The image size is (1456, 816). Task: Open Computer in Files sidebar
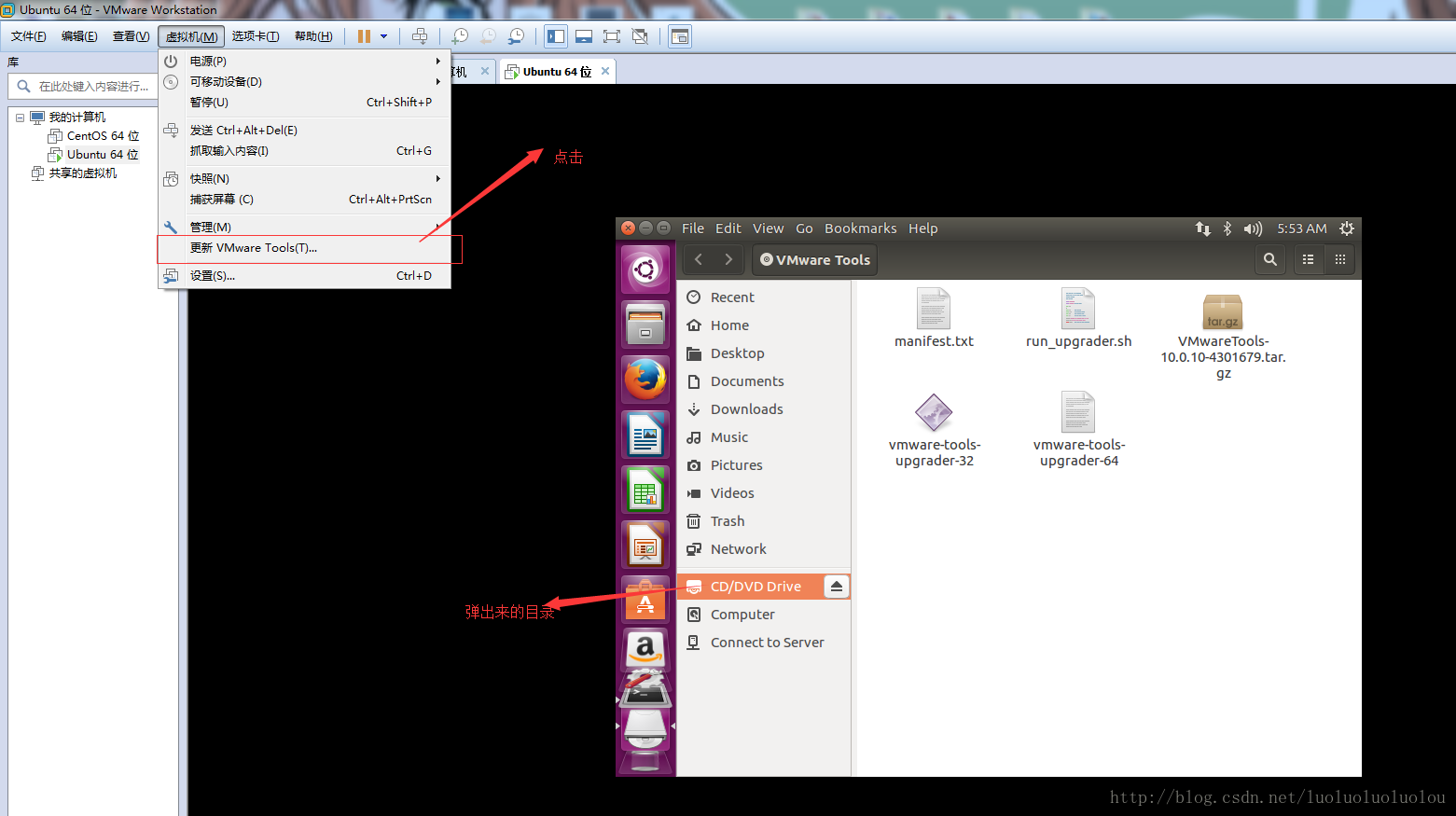pos(764,615)
